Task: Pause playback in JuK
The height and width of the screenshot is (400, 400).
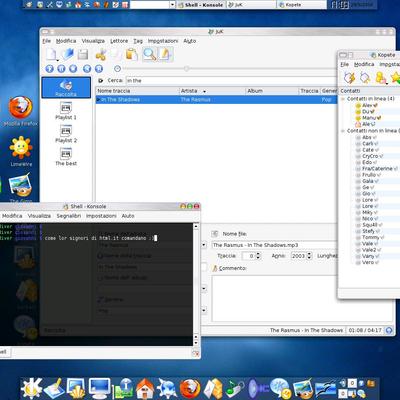Action: tap(61, 69)
